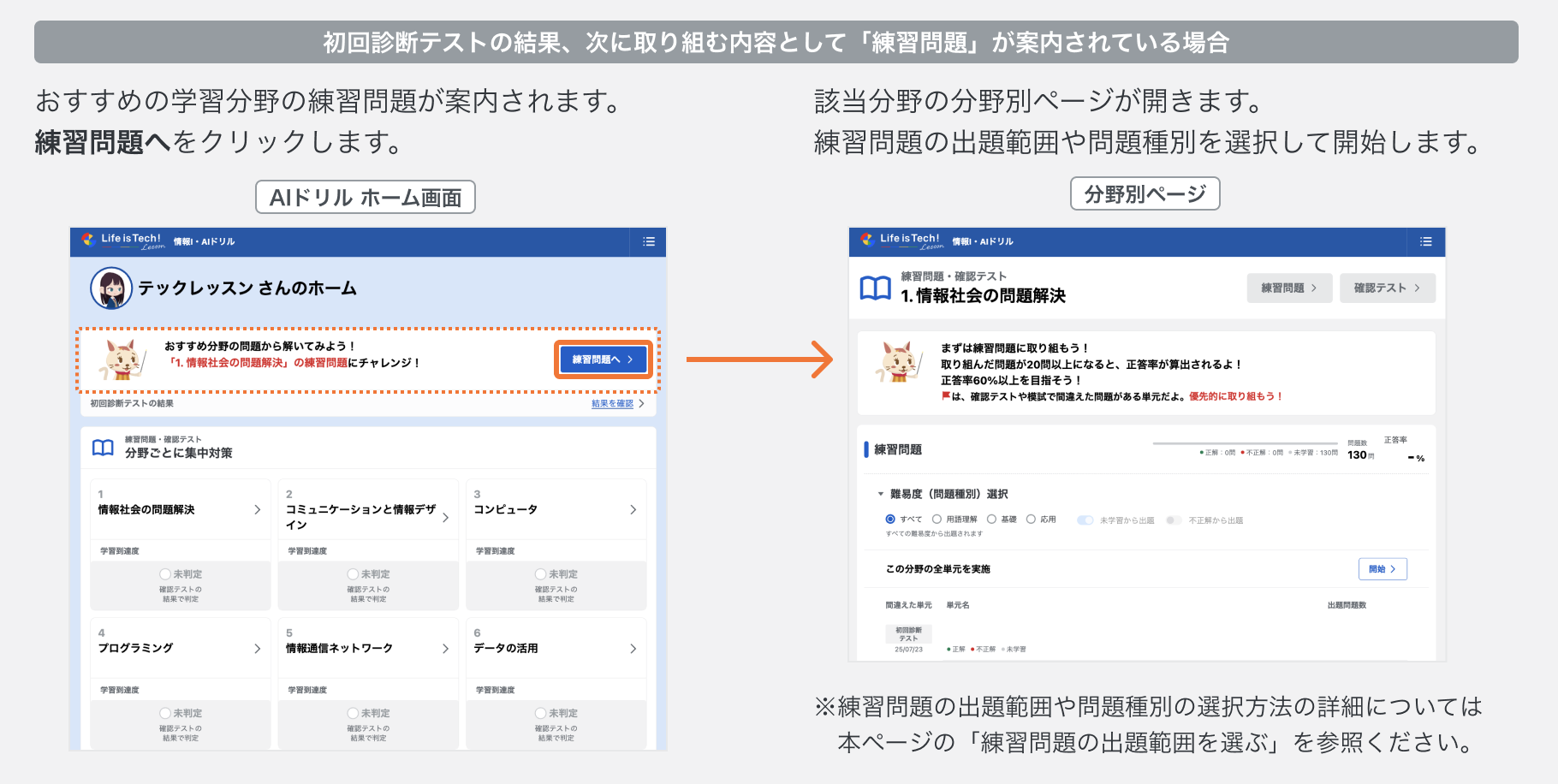Click the cat mascot on 分野別ページ message

pos(898,361)
